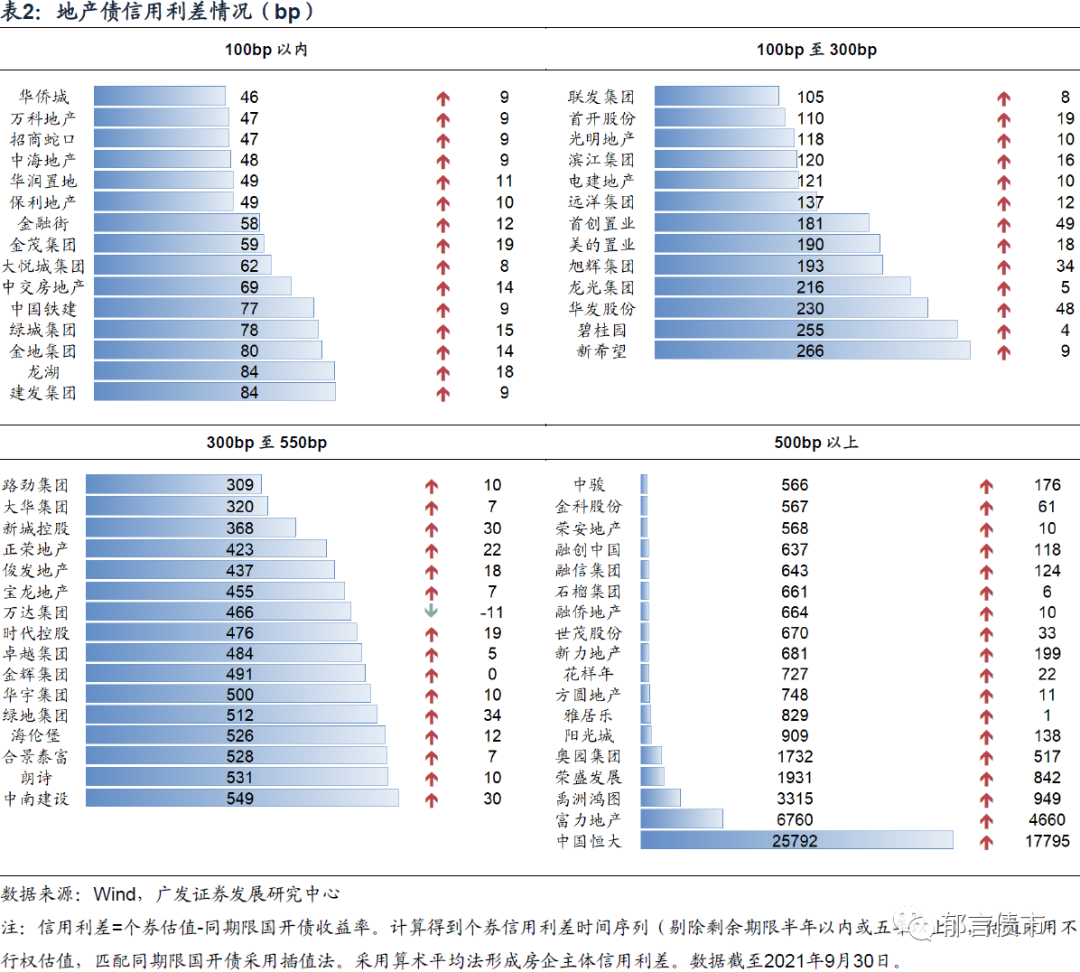Click the company name 美的置业
This screenshot has height=972, width=1080.
[x=601, y=245]
